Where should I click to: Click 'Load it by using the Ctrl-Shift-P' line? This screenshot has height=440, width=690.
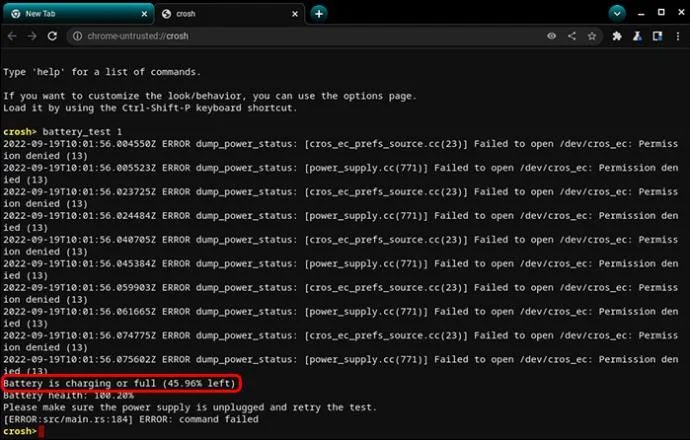click(x=150, y=108)
